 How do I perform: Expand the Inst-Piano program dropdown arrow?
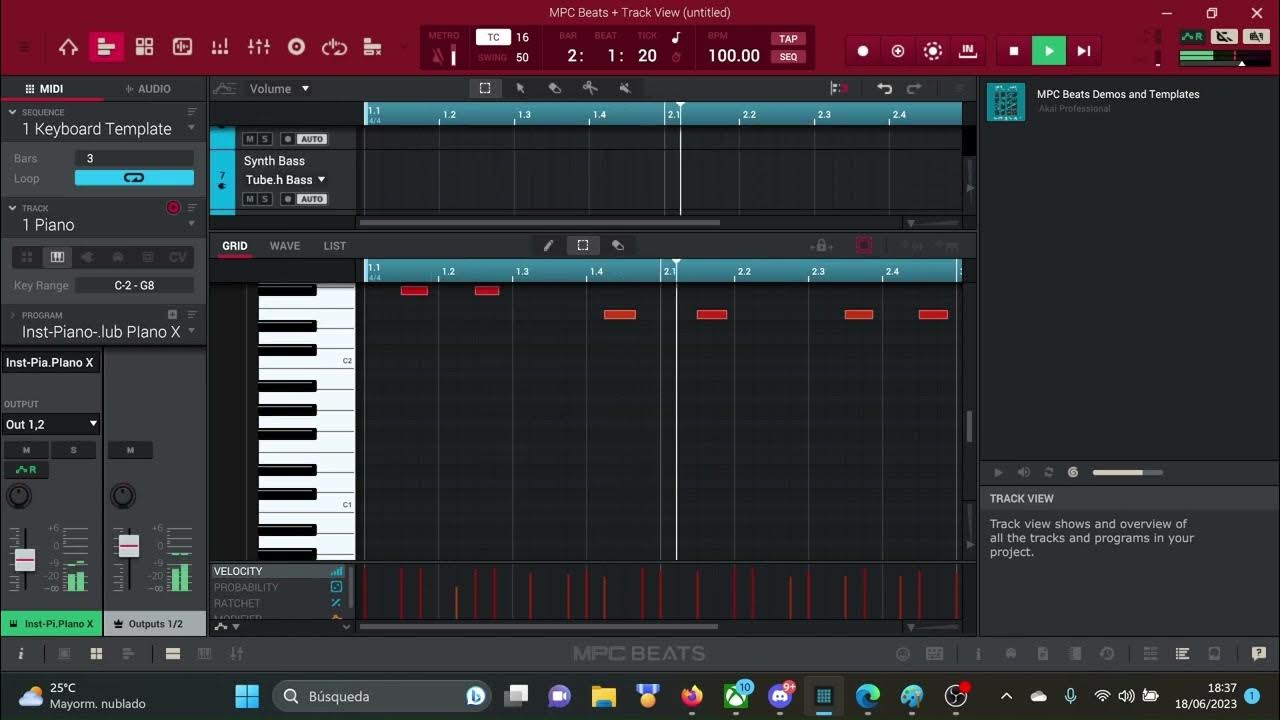(x=191, y=331)
